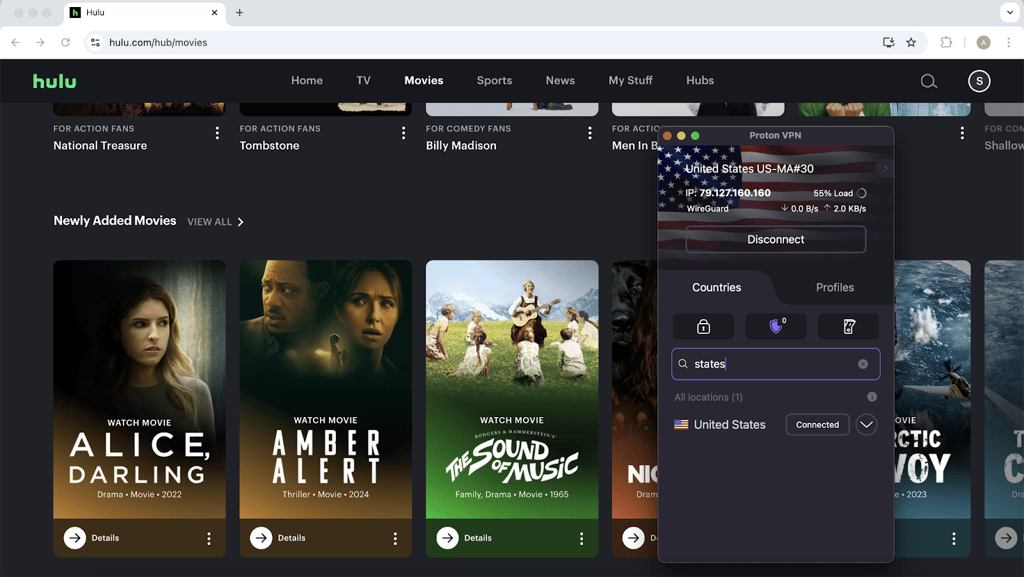The image size is (1024, 577).
Task: Click the Amber Alert movie poster
Action: tap(325, 389)
